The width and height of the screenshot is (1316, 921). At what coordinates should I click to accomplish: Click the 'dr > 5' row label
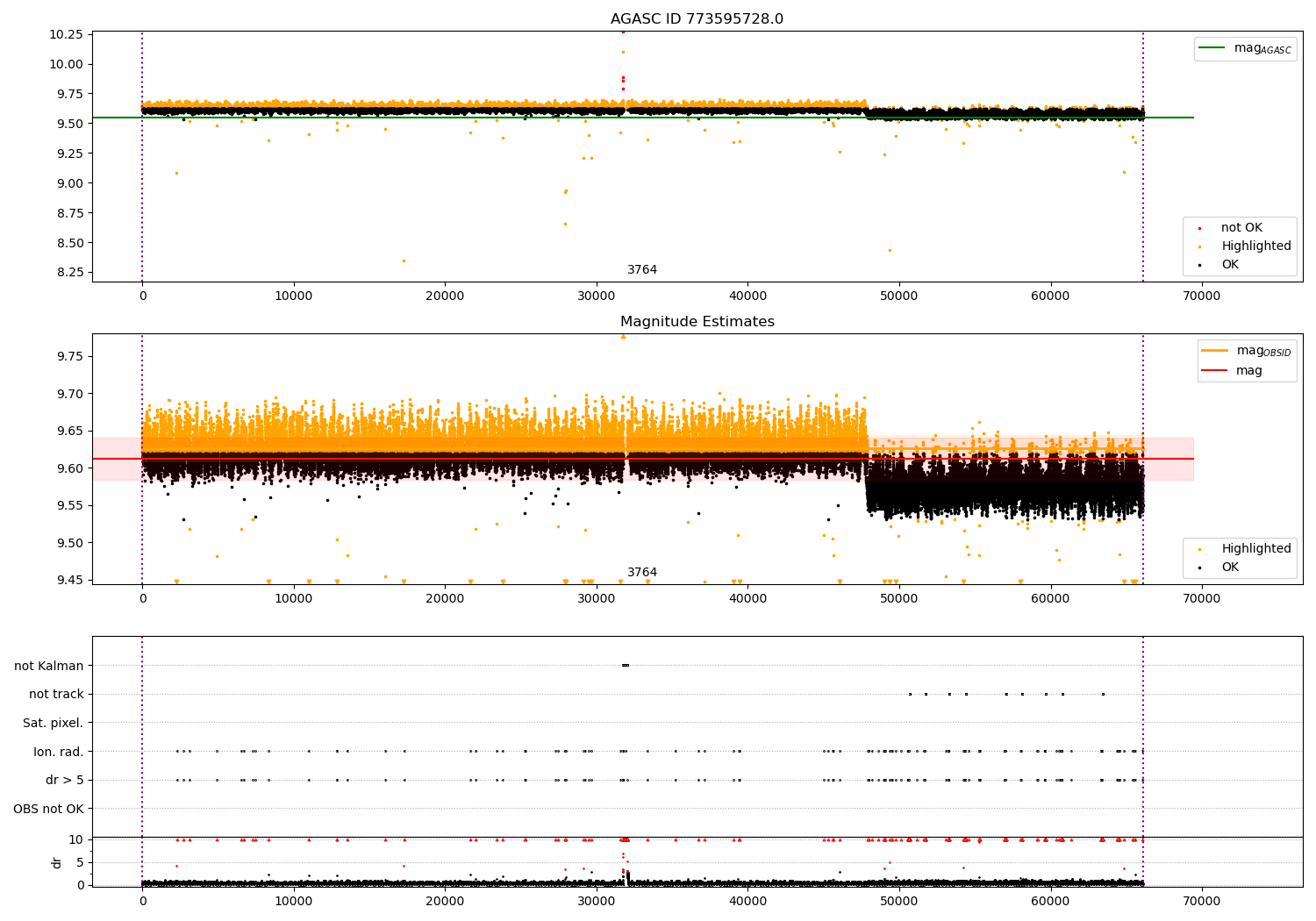[65, 780]
